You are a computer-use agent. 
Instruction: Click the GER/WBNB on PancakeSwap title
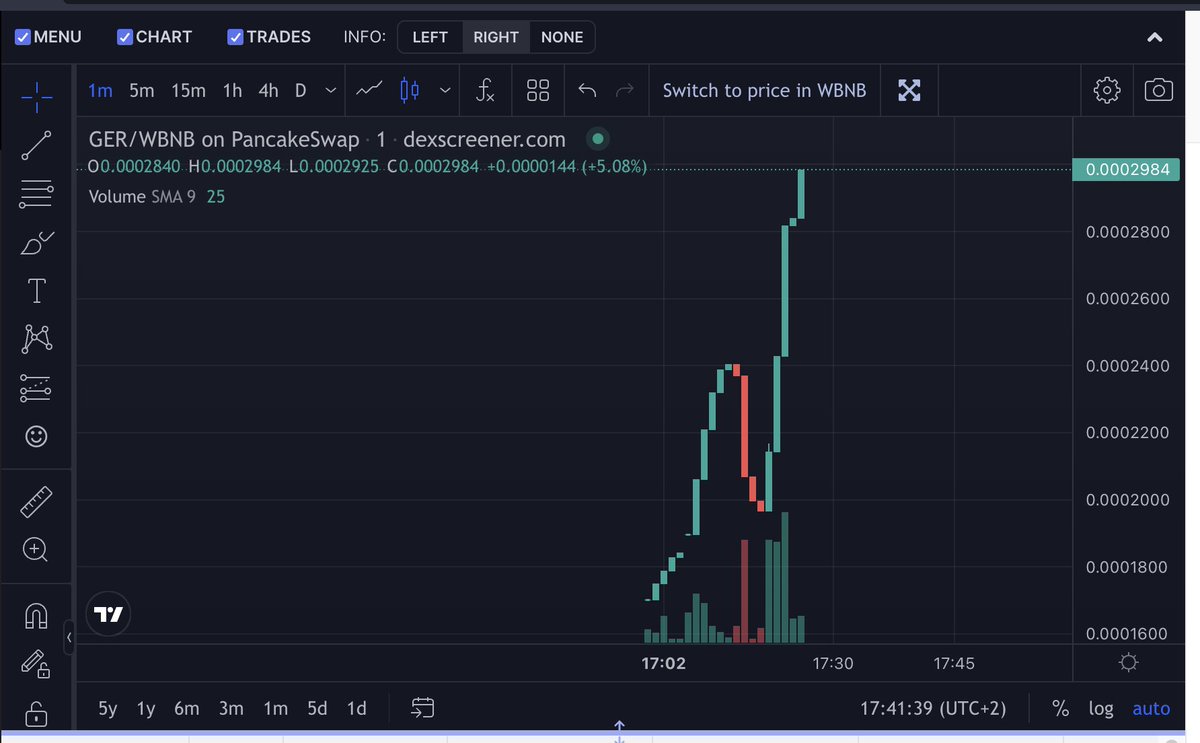[224, 139]
